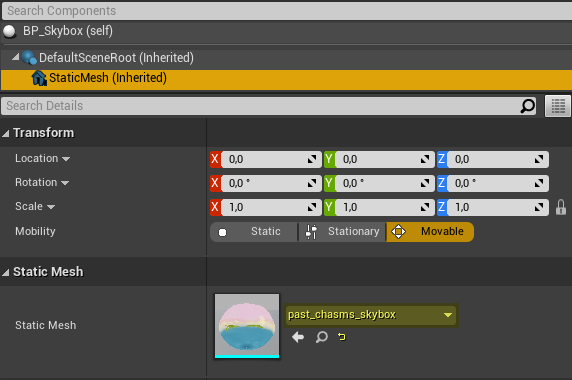Set Mobility to Static
The height and width of the screenshot is (380, 572).
(254, 232)
